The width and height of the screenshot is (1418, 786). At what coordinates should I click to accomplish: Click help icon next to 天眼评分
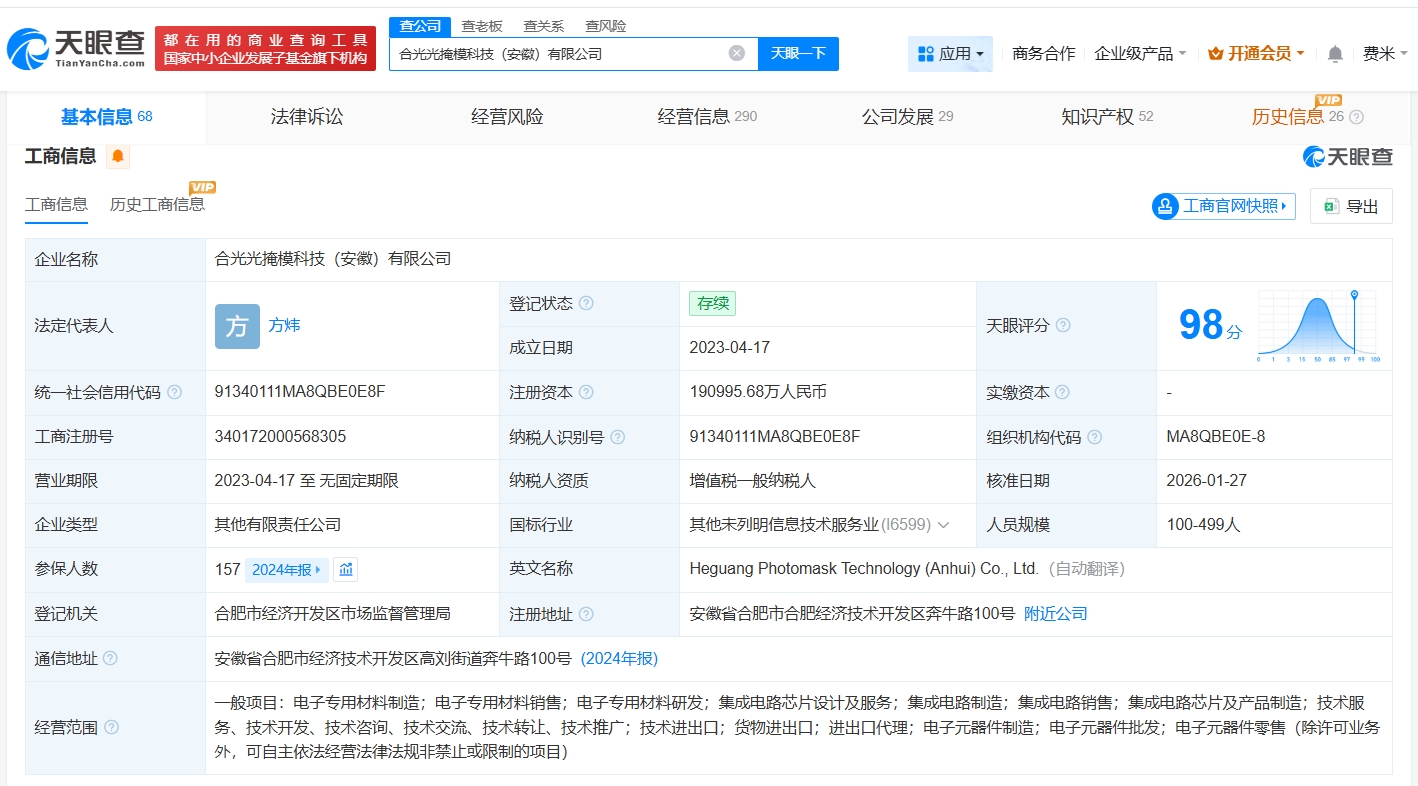coord(1063,325)
